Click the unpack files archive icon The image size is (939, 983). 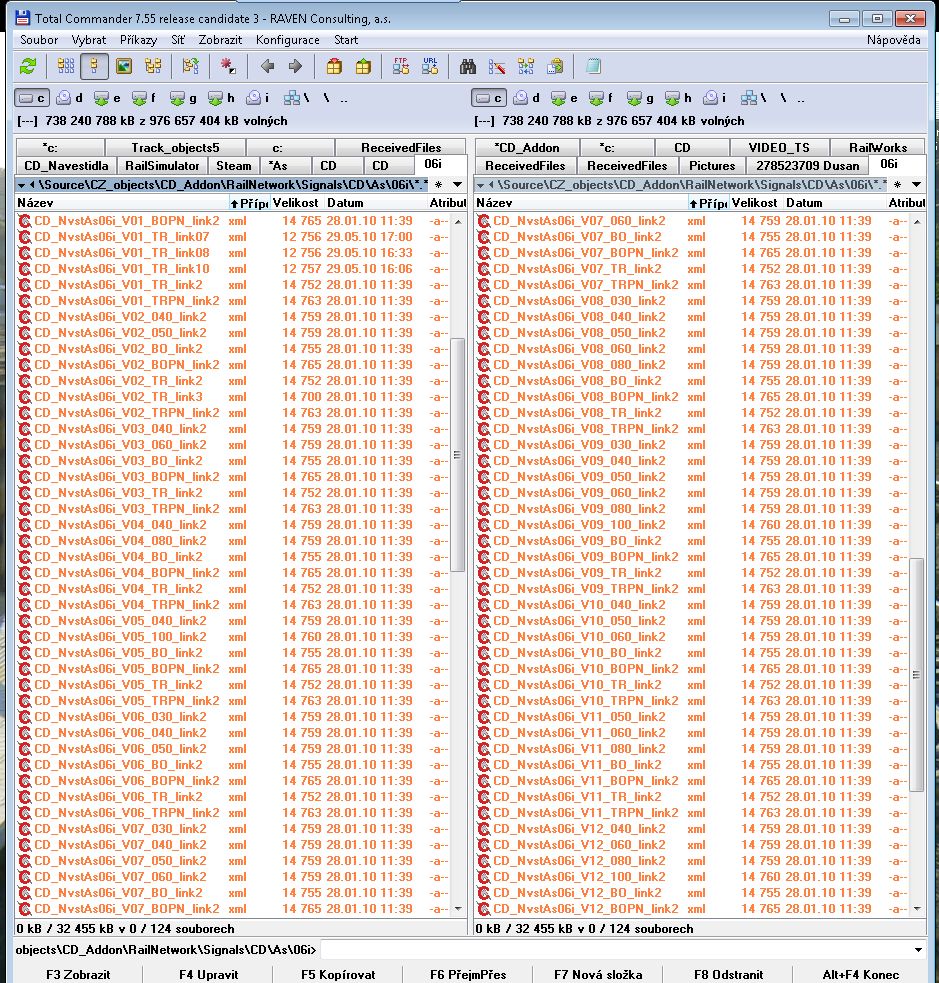(x=363, y=66)
